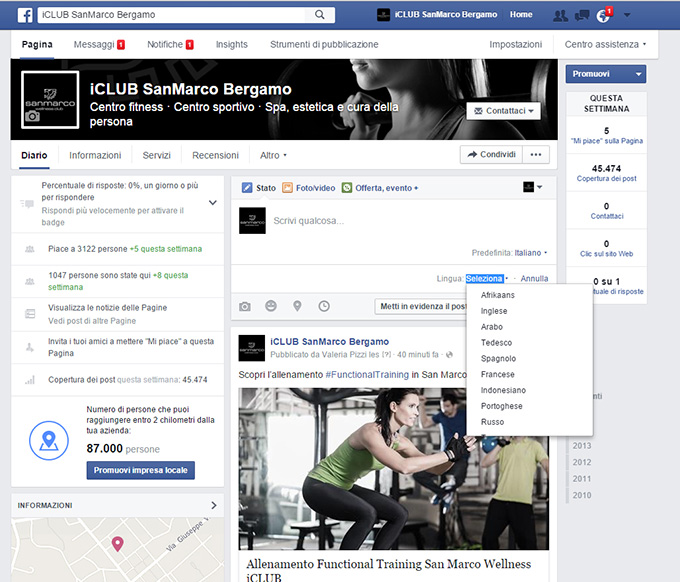Go to Home in top bar
Image resolution: width=680 pixels, height=582 pixels.
(x=521, y=15)
